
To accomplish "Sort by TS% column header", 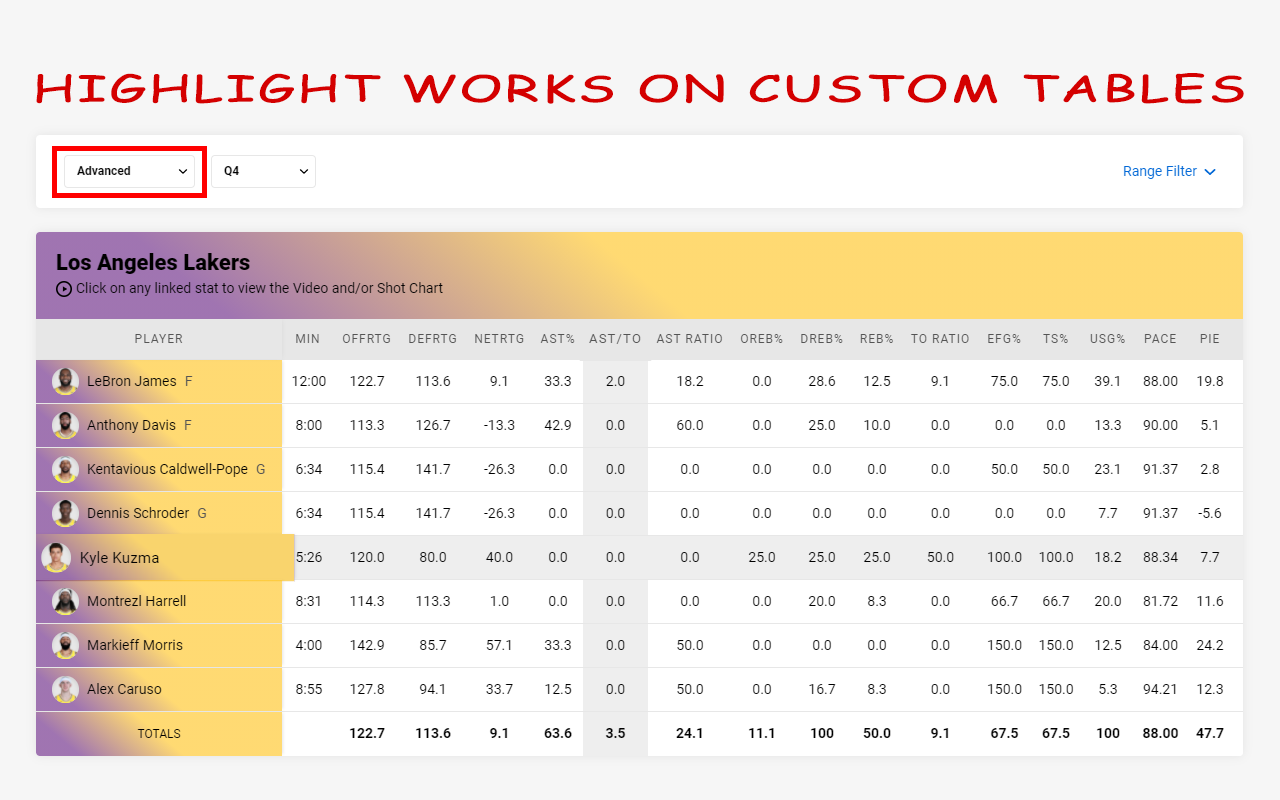I will [1056, 339].
